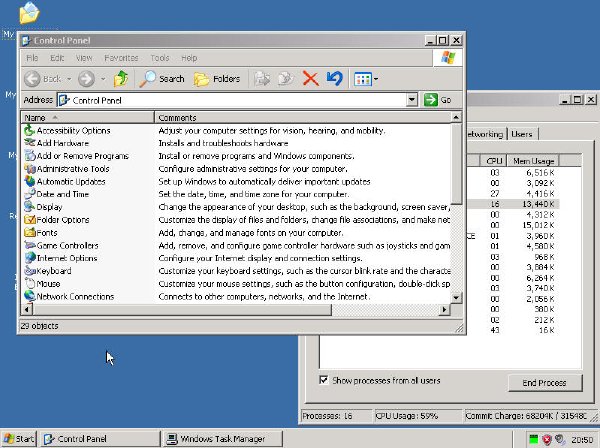
Task: Click the CPU Usage: 59% status text
Action: point(406,415)
